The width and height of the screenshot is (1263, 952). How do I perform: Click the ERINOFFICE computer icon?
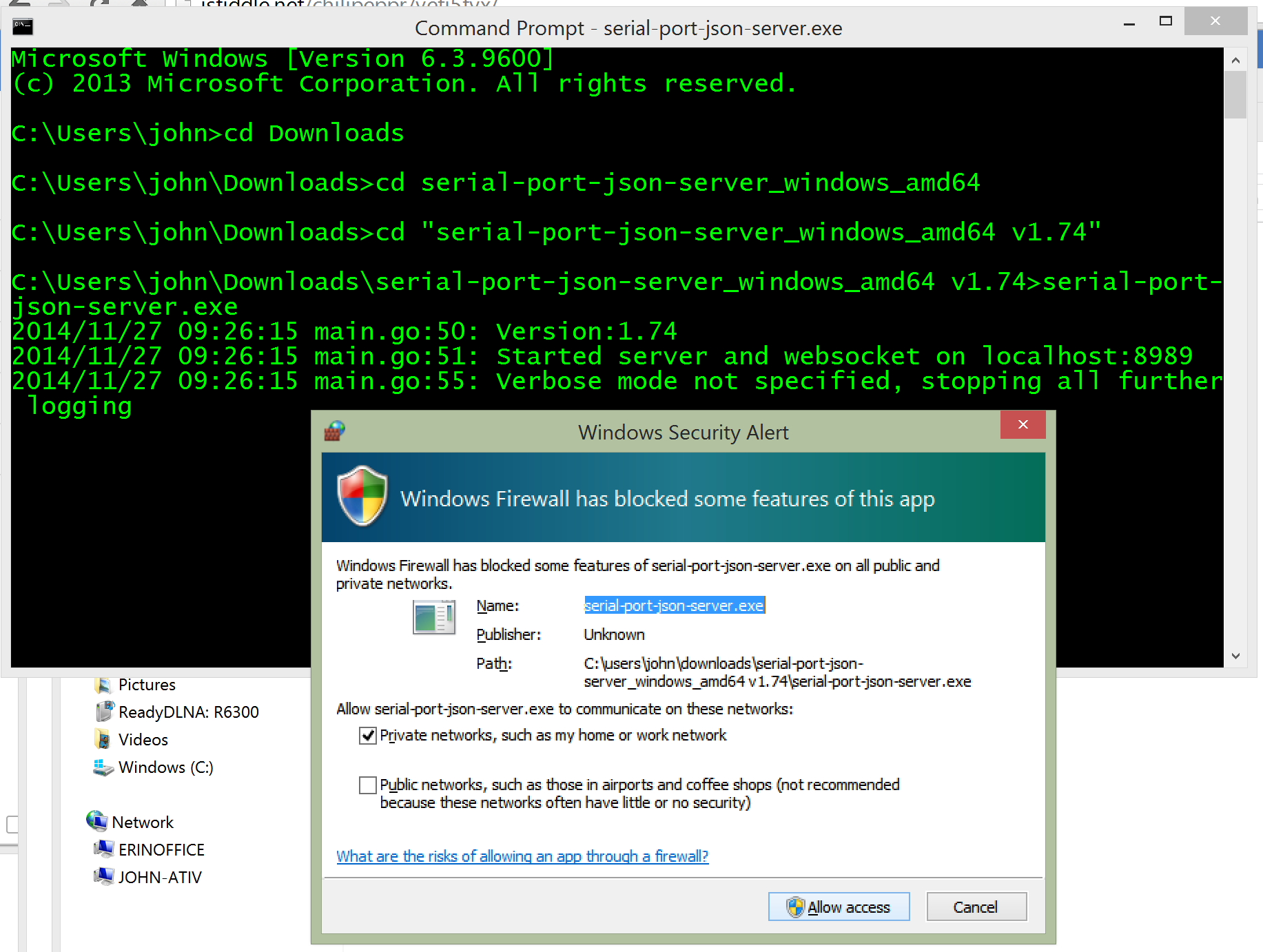[x=103, y=849]
